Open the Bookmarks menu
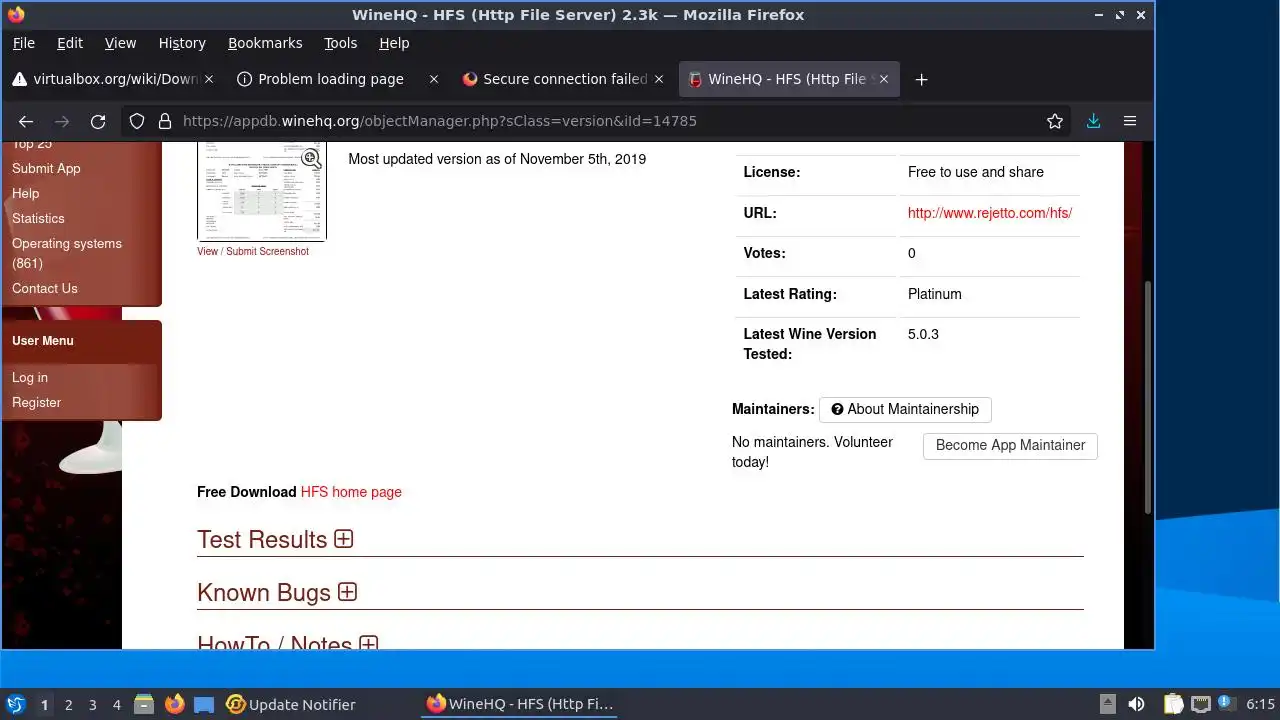This screenshot has width=1280, height=720. click(x=265, y=43)
